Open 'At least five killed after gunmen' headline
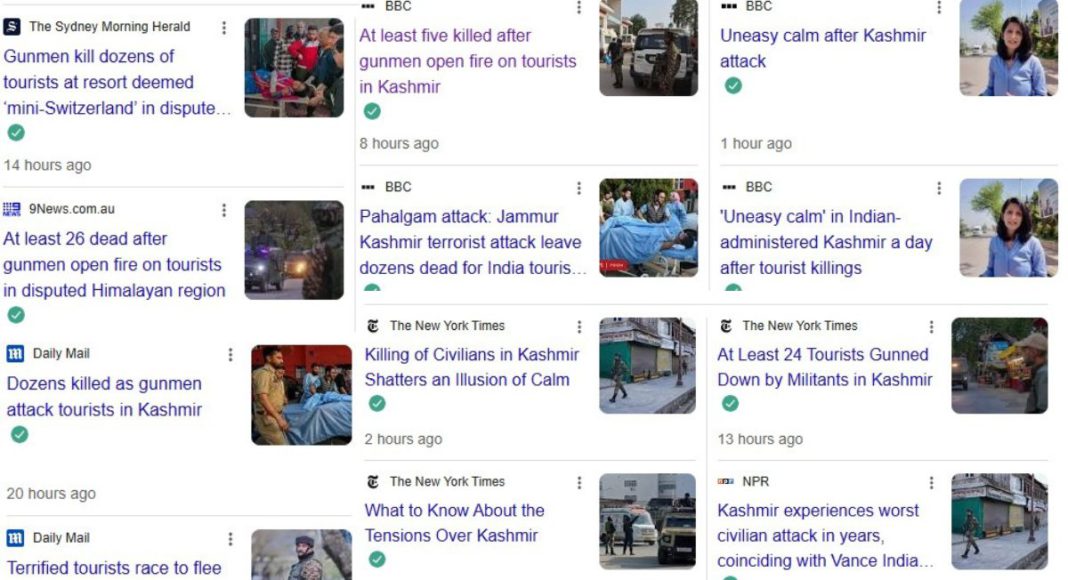 click(x=468, y=61)
